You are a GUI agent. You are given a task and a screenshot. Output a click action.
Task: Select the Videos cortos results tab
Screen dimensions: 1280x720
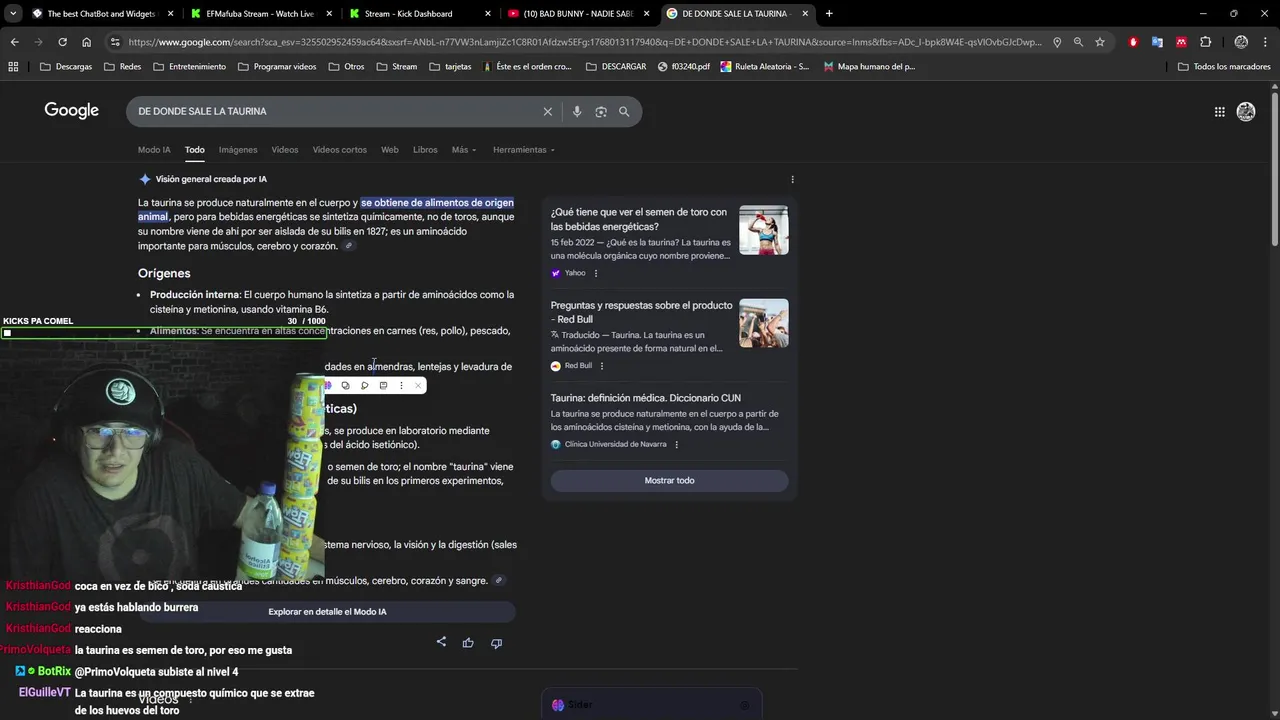[x=340, y=150]
